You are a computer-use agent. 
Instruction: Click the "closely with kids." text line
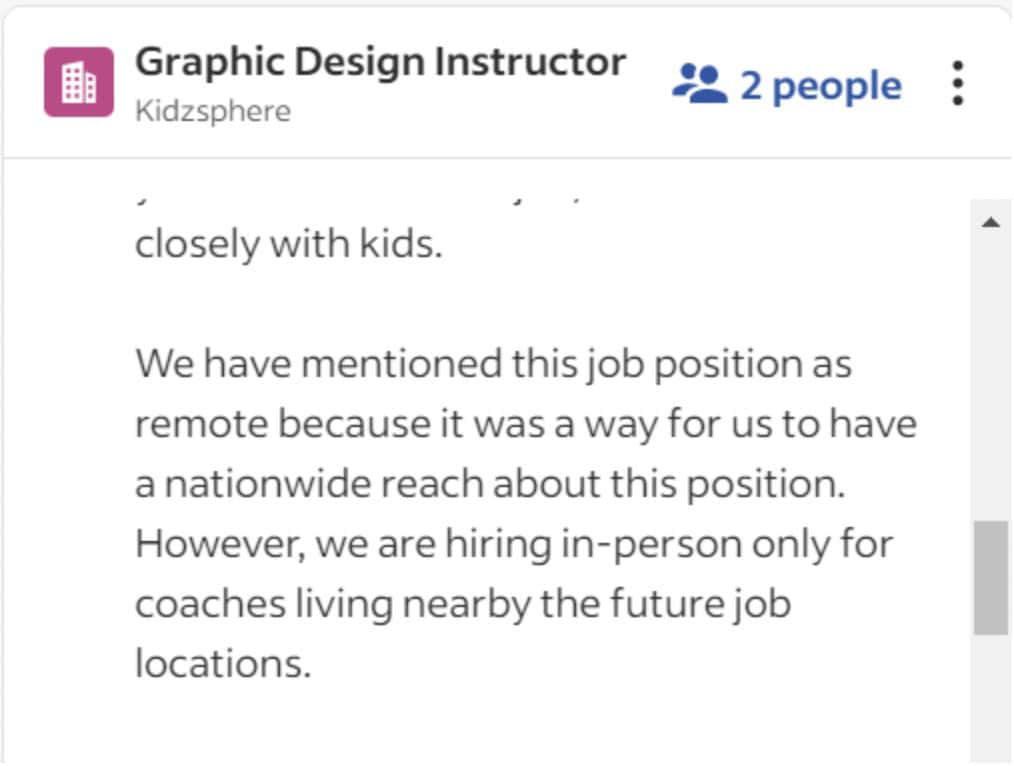[288, 245]
